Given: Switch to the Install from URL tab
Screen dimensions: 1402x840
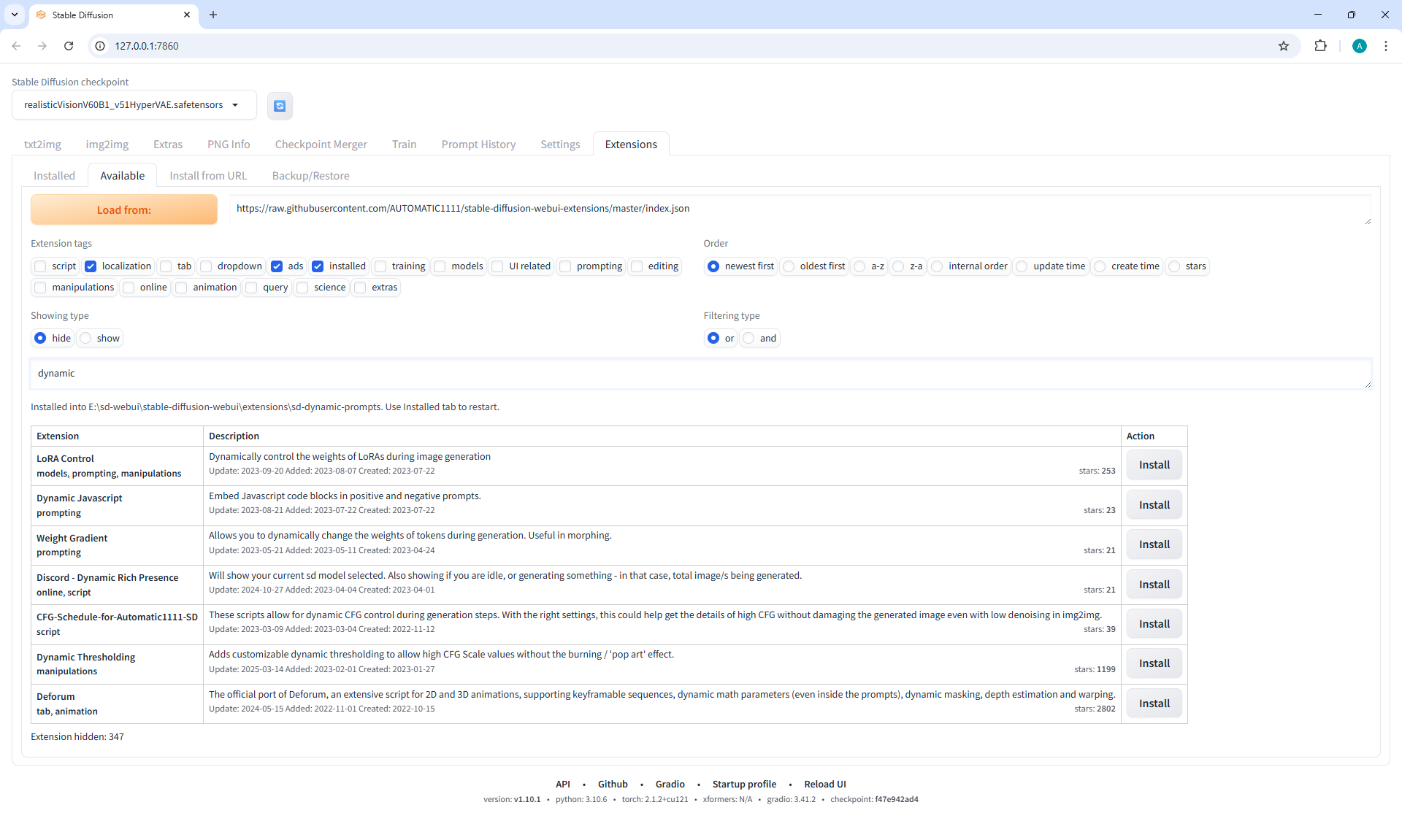Looking at the screenshot, I should [208, 176].
